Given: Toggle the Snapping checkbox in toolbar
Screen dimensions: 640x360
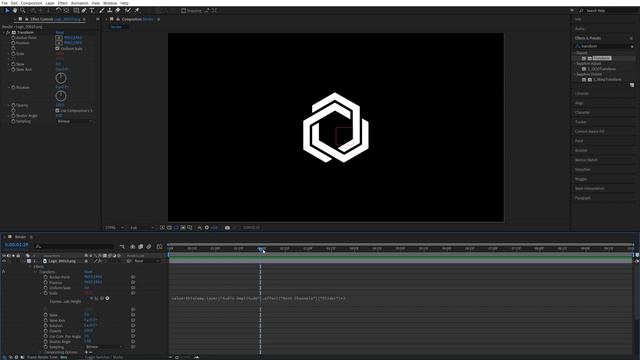Looking at the screenshot, I should tap(184, 11).
